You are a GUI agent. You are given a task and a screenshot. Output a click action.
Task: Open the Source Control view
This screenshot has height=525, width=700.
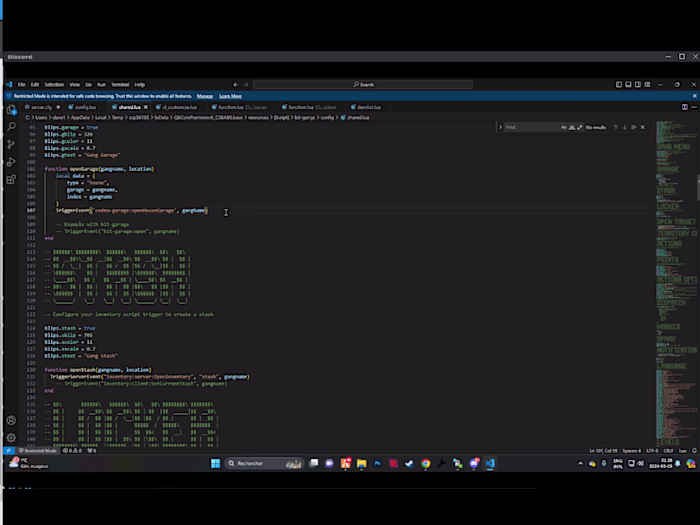12,144
